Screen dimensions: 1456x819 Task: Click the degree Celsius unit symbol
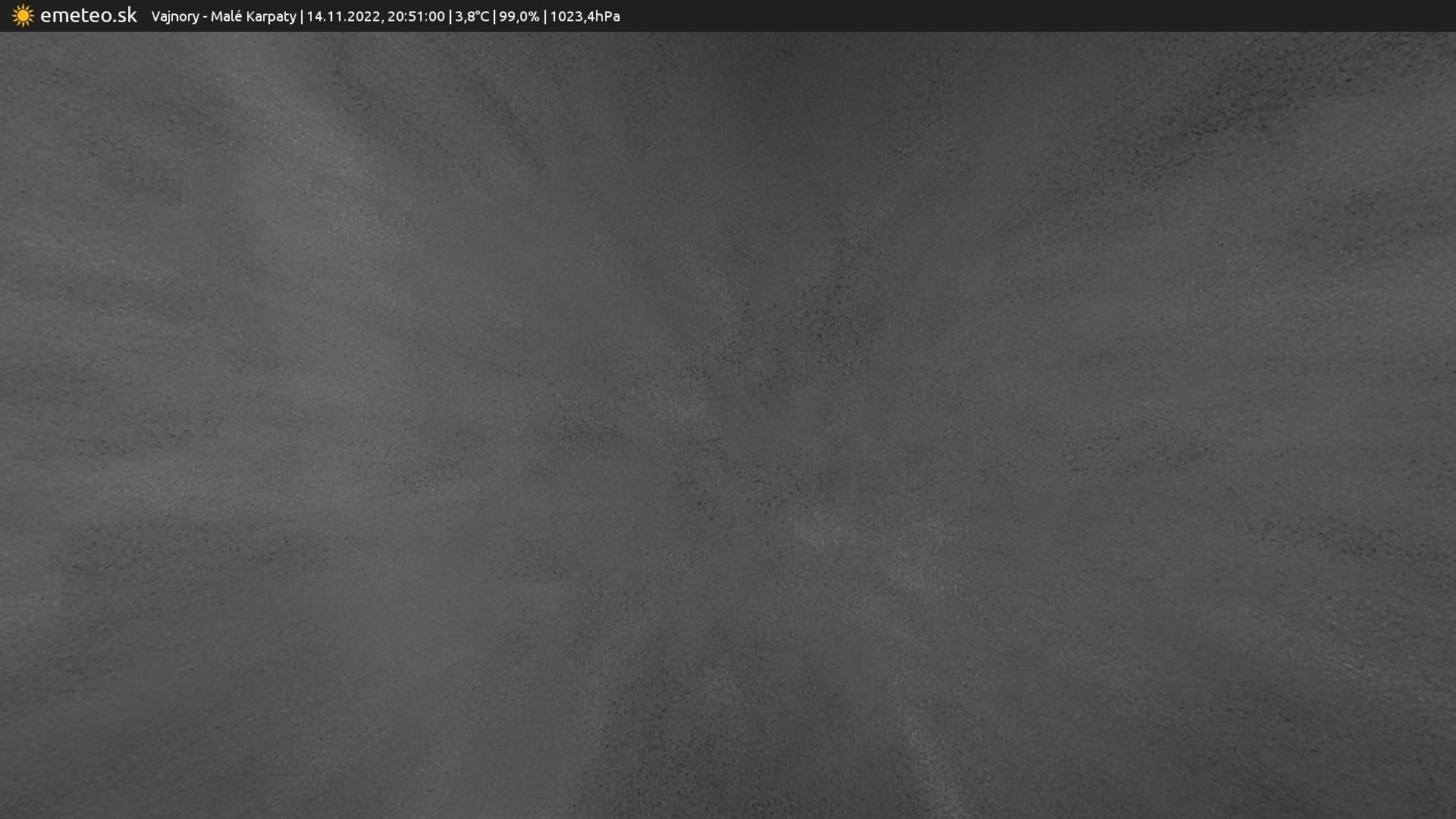pos(482,17)
